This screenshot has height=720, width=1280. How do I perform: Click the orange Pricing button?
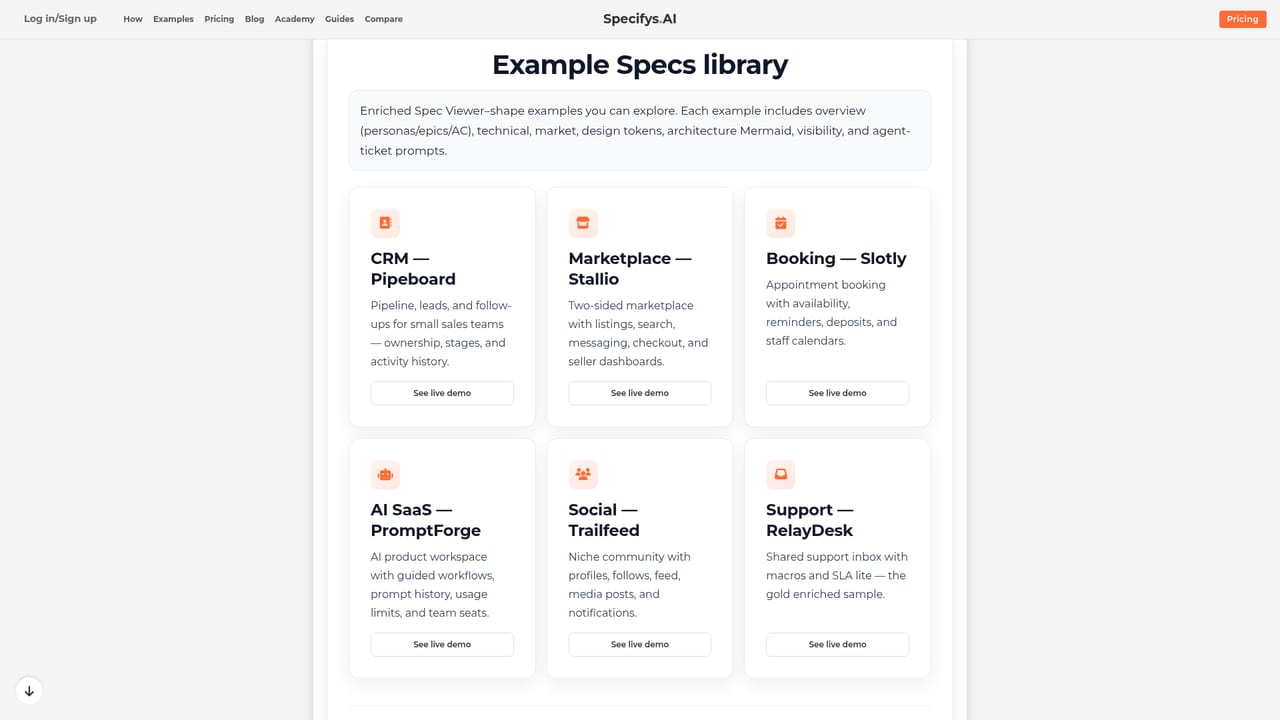click(1243, 19)
